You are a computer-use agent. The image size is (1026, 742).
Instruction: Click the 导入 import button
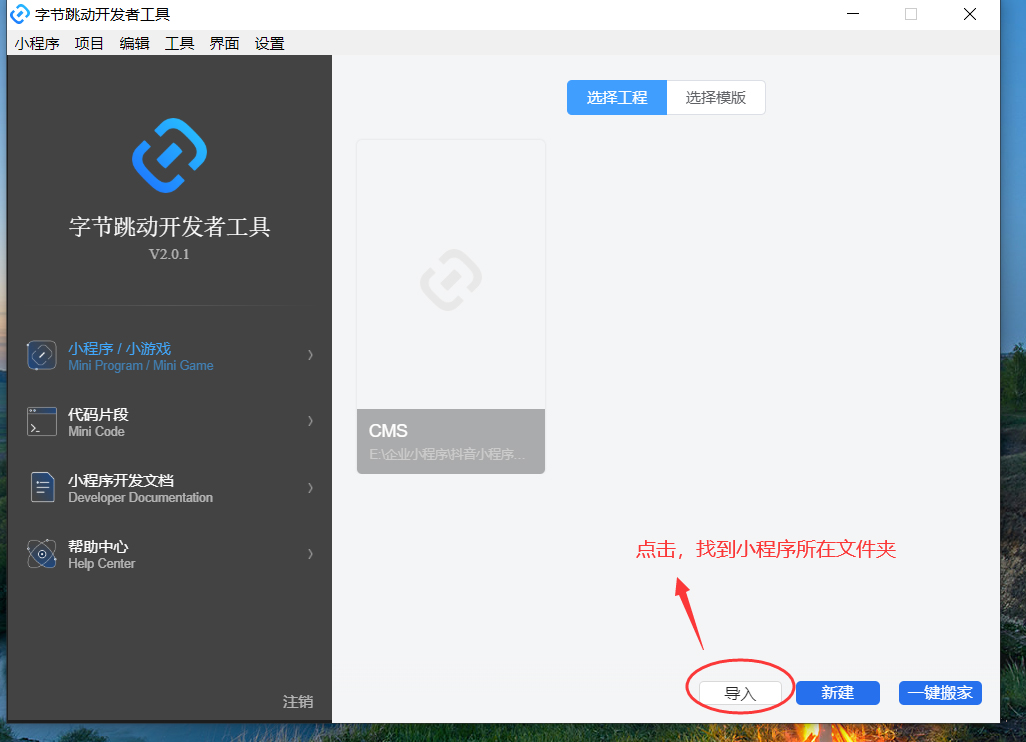point(740,693)
